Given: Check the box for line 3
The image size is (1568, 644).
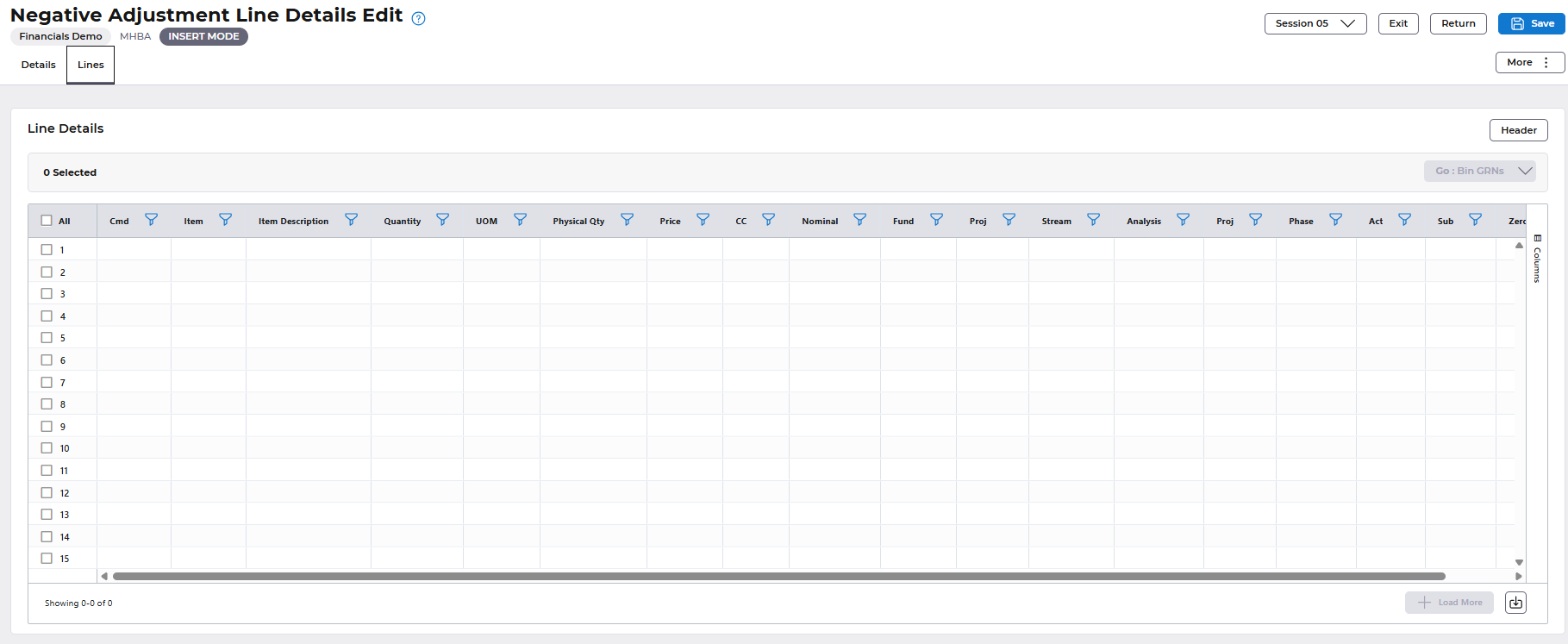Looking at the screenshot, I should (x=47, y=293).
